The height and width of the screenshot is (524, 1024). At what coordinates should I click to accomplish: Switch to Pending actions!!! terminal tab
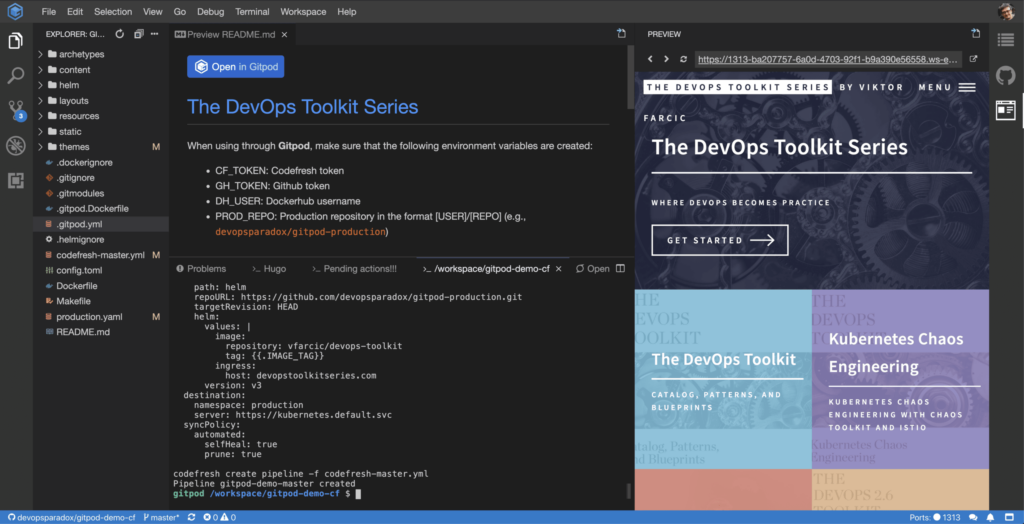pos(354,269)
